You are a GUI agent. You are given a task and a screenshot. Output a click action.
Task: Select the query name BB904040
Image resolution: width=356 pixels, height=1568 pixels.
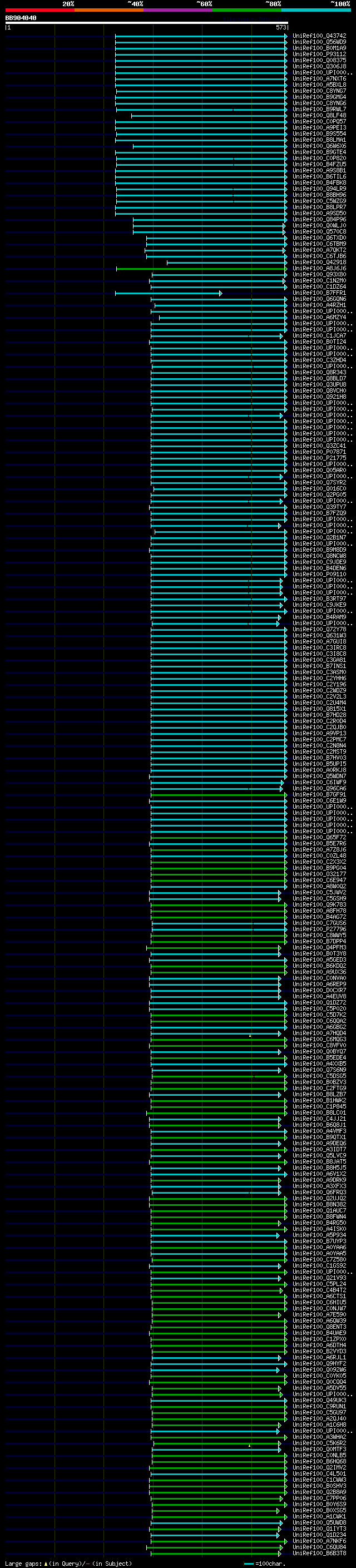21,18
